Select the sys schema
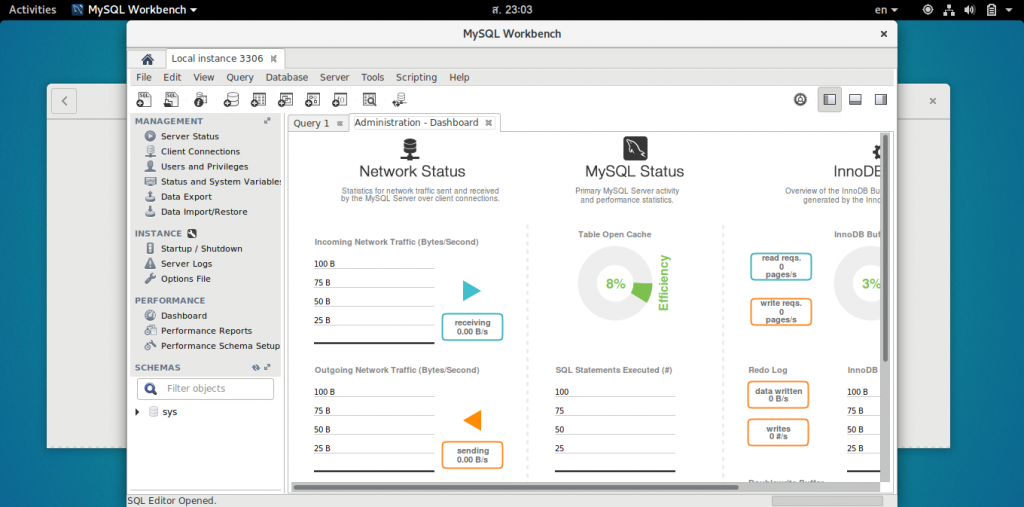This screenshot has height=507, width=1024. pyautogui.click(x=169, y=412)
